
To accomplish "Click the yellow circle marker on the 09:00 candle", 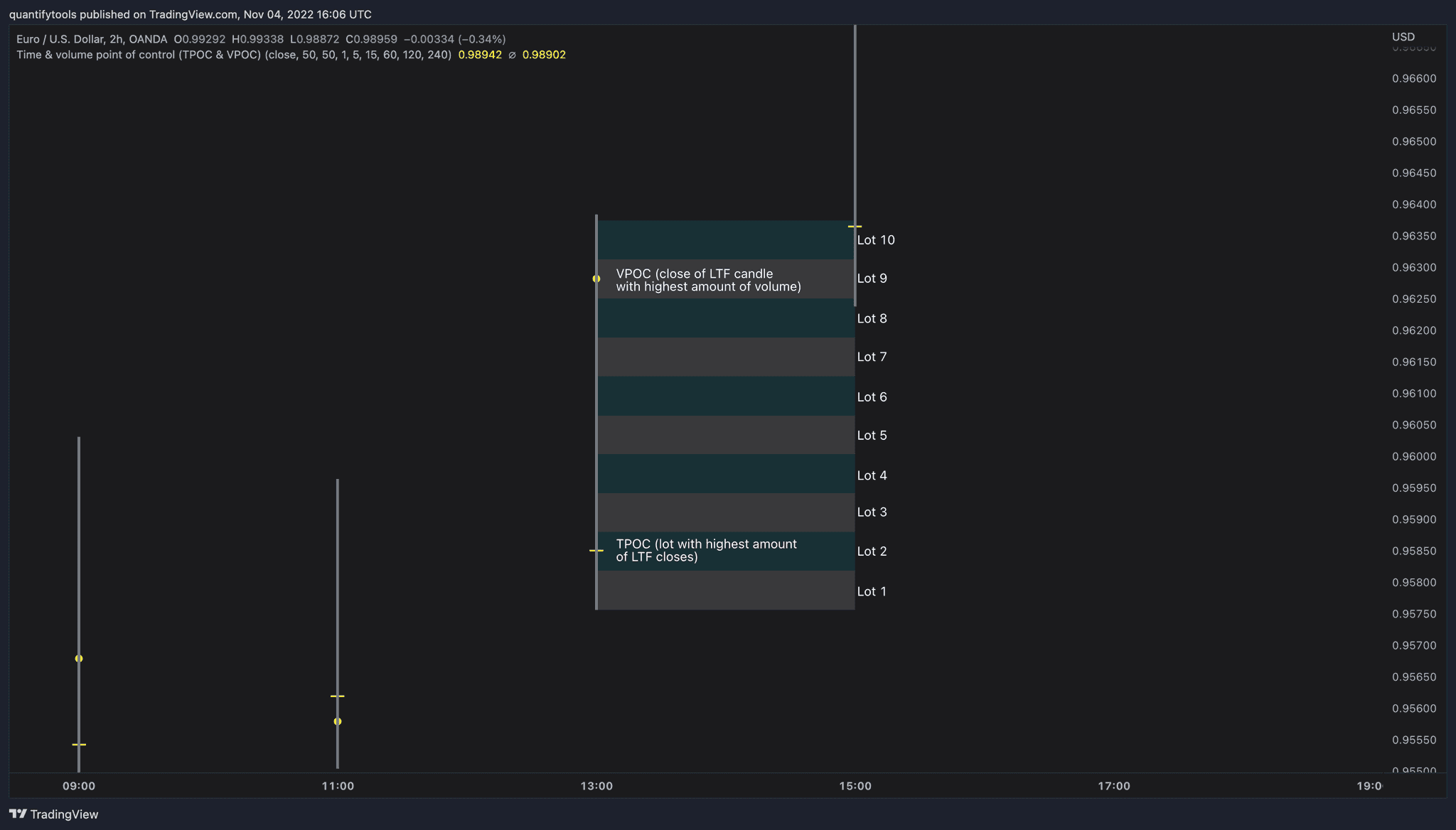I will tap(79, 659).
